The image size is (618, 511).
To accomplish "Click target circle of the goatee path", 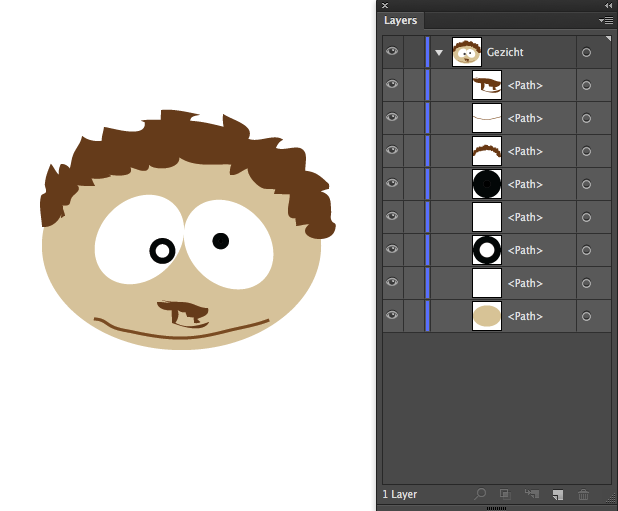I will click(x=586, y=85).
